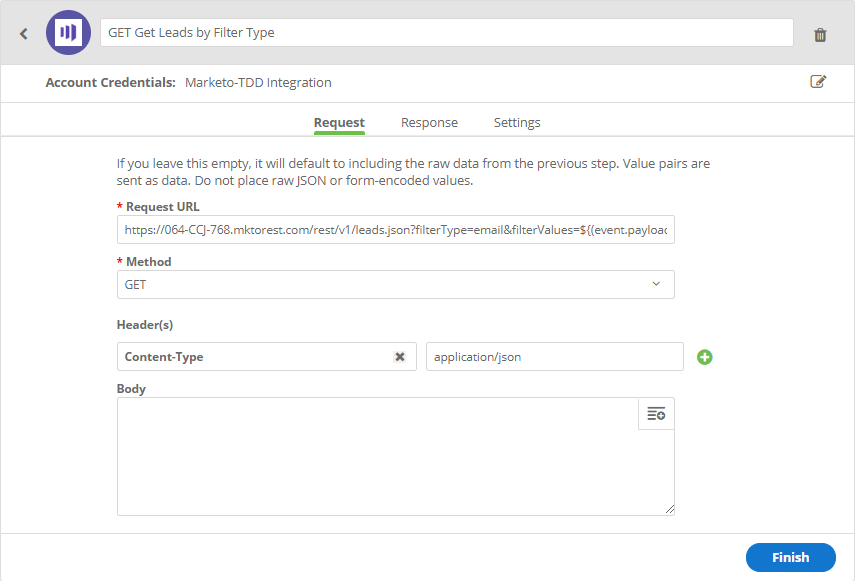Image resolution: width=855 pixels, height=581 pixels.
Task: Go to the Settings tab
Action: (x=517, y=123)
